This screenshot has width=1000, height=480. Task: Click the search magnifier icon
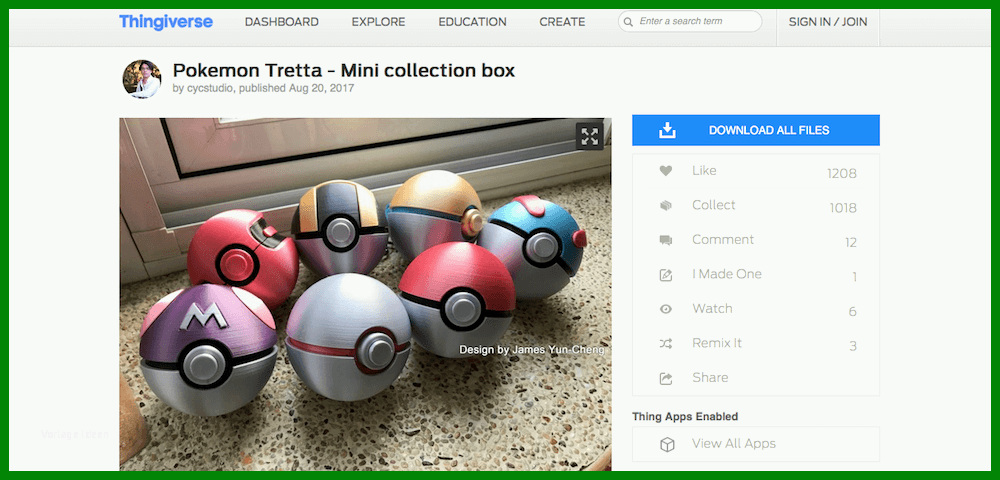[629, 22]
